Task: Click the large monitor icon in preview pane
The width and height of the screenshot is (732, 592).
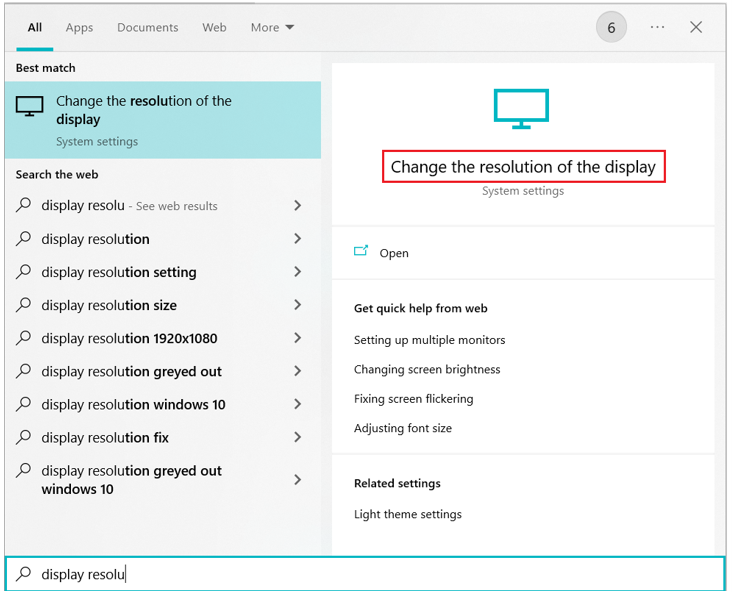Action: click(x=522, y=108)
